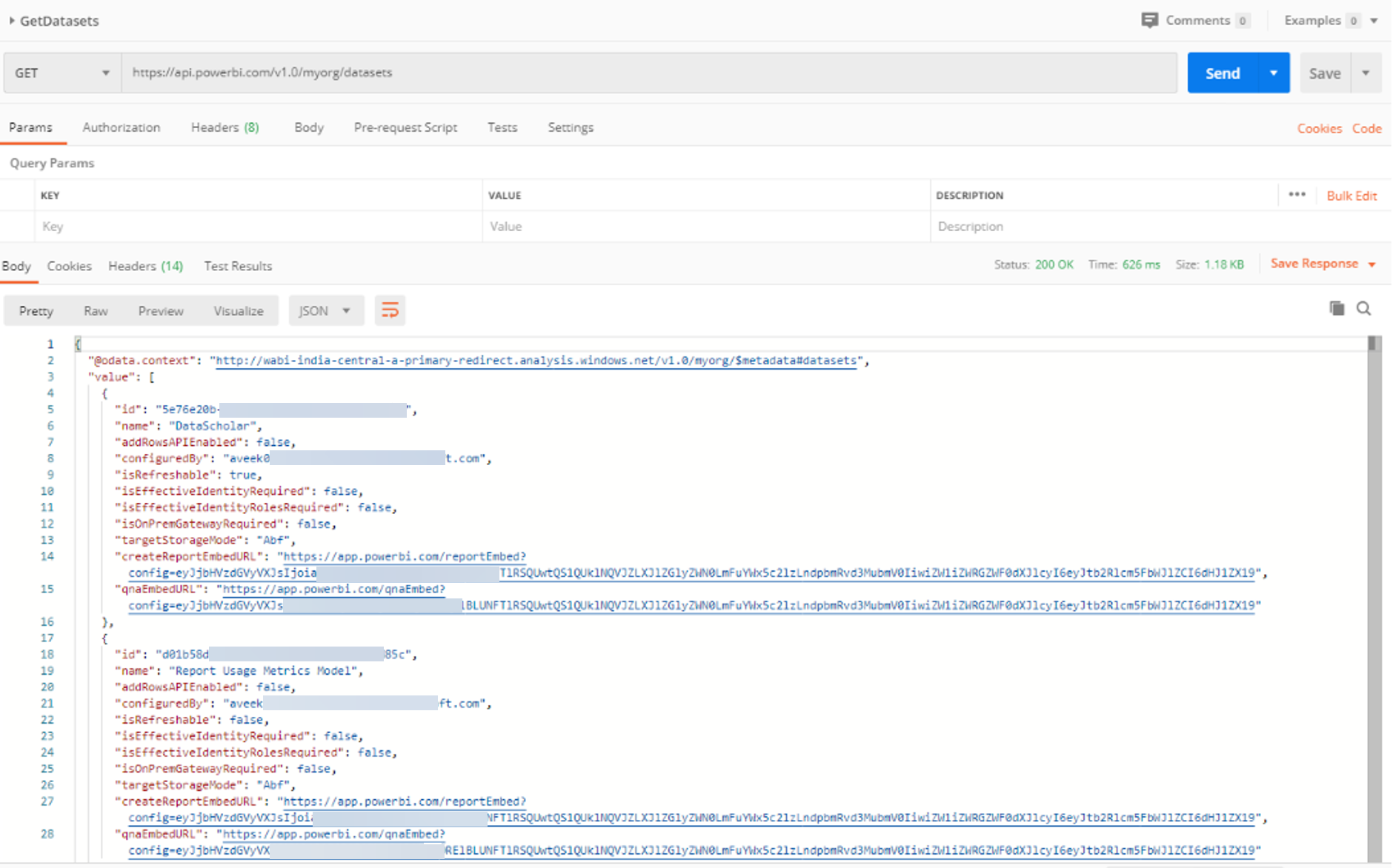Click the "isRefreshable": true line
The height and width of the screenshot is (868, 1393).
click(188, 475)
